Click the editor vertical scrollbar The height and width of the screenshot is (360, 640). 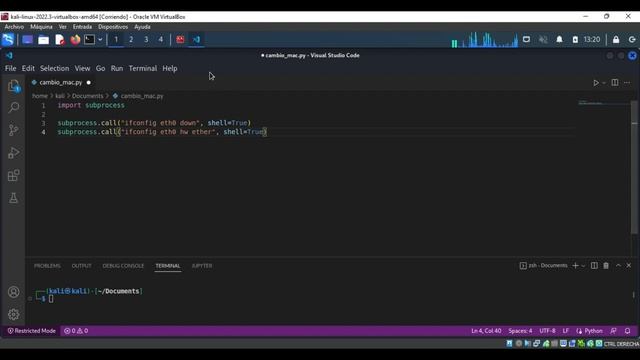634,167
